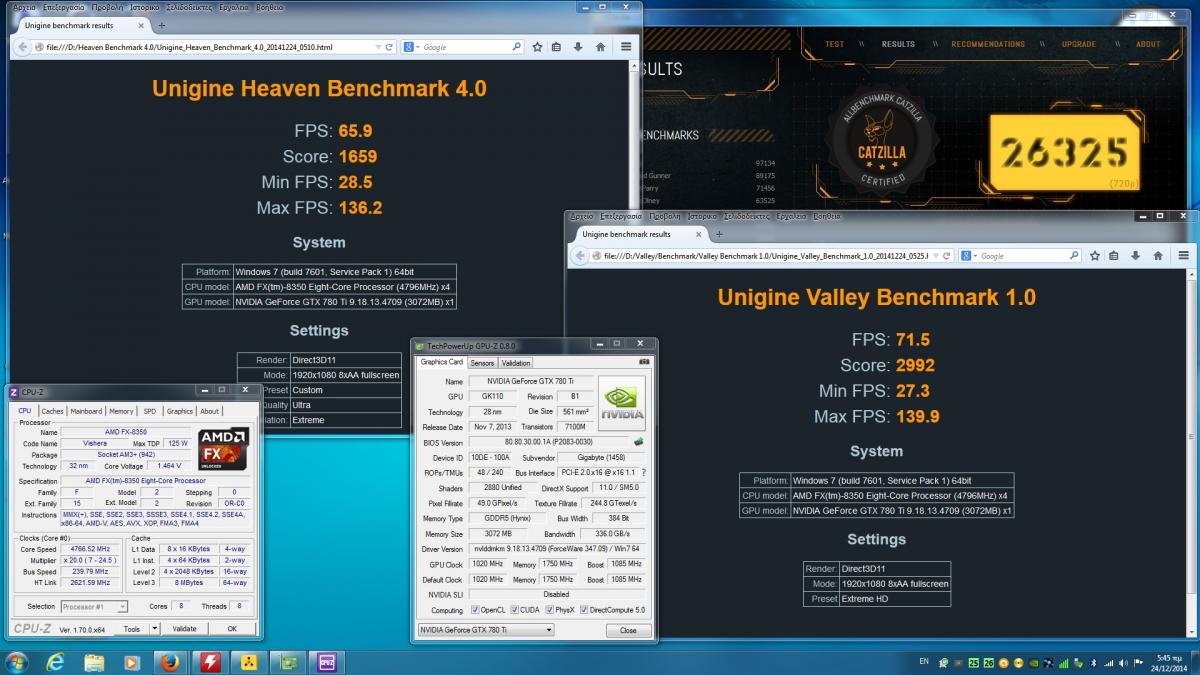Image resolution: width=1200 pixels, height=675 pixels.
Task: Switch to Validation tab in GPU-Z
Action: (516, 363)
